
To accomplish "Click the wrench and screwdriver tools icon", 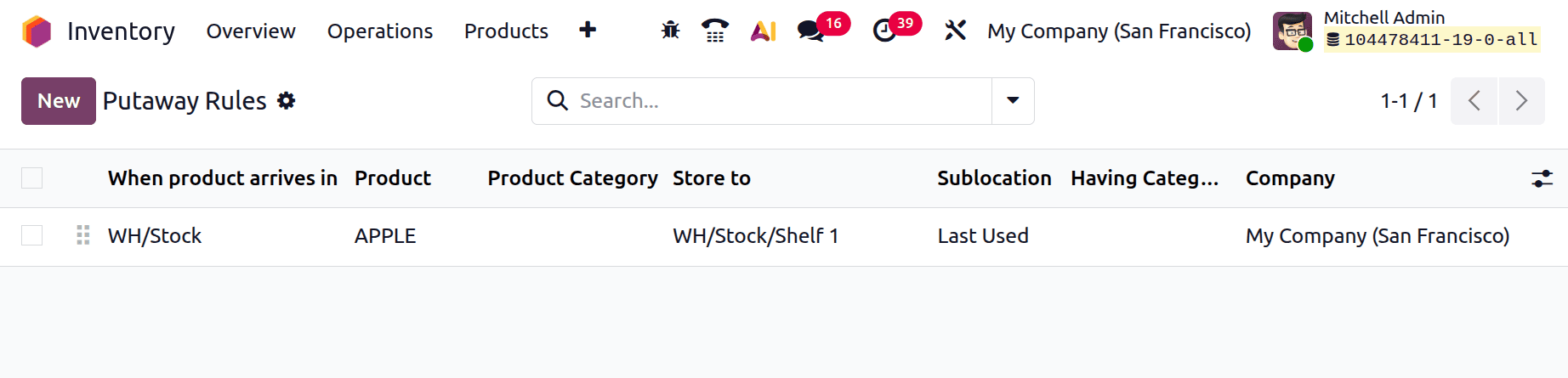I will point(955,31).
